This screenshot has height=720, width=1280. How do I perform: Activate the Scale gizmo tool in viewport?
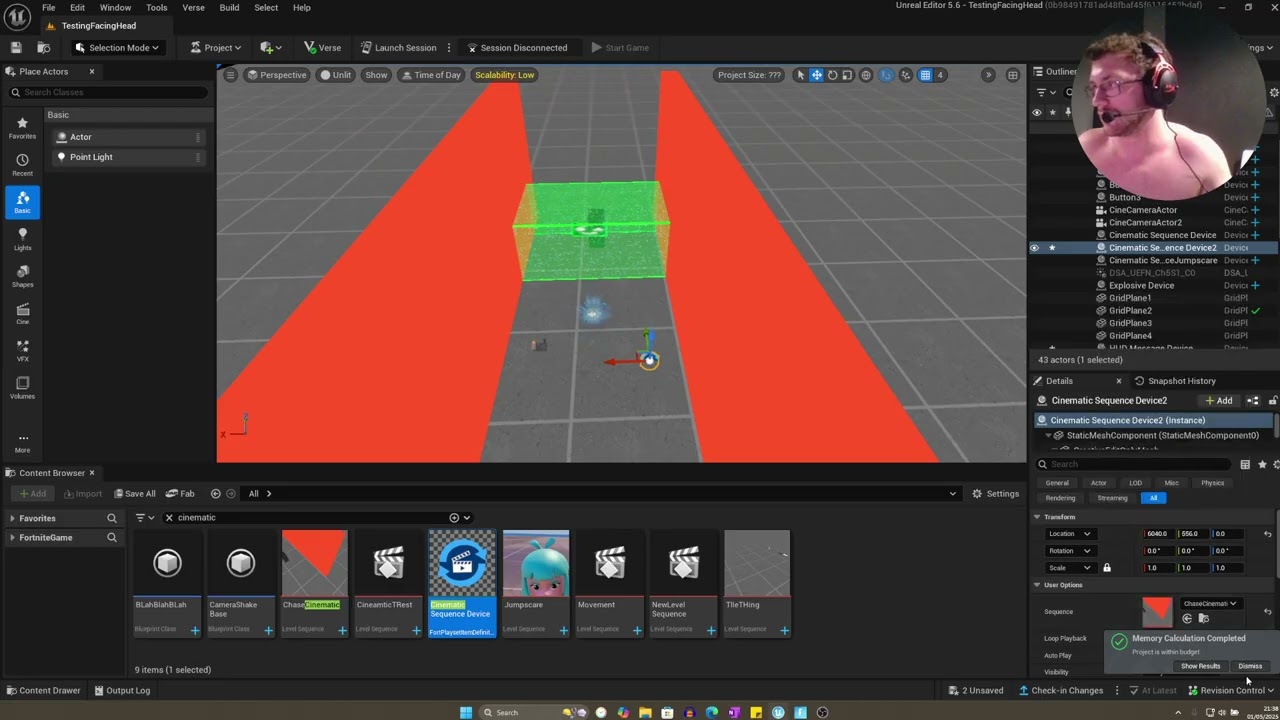(847, 75)
